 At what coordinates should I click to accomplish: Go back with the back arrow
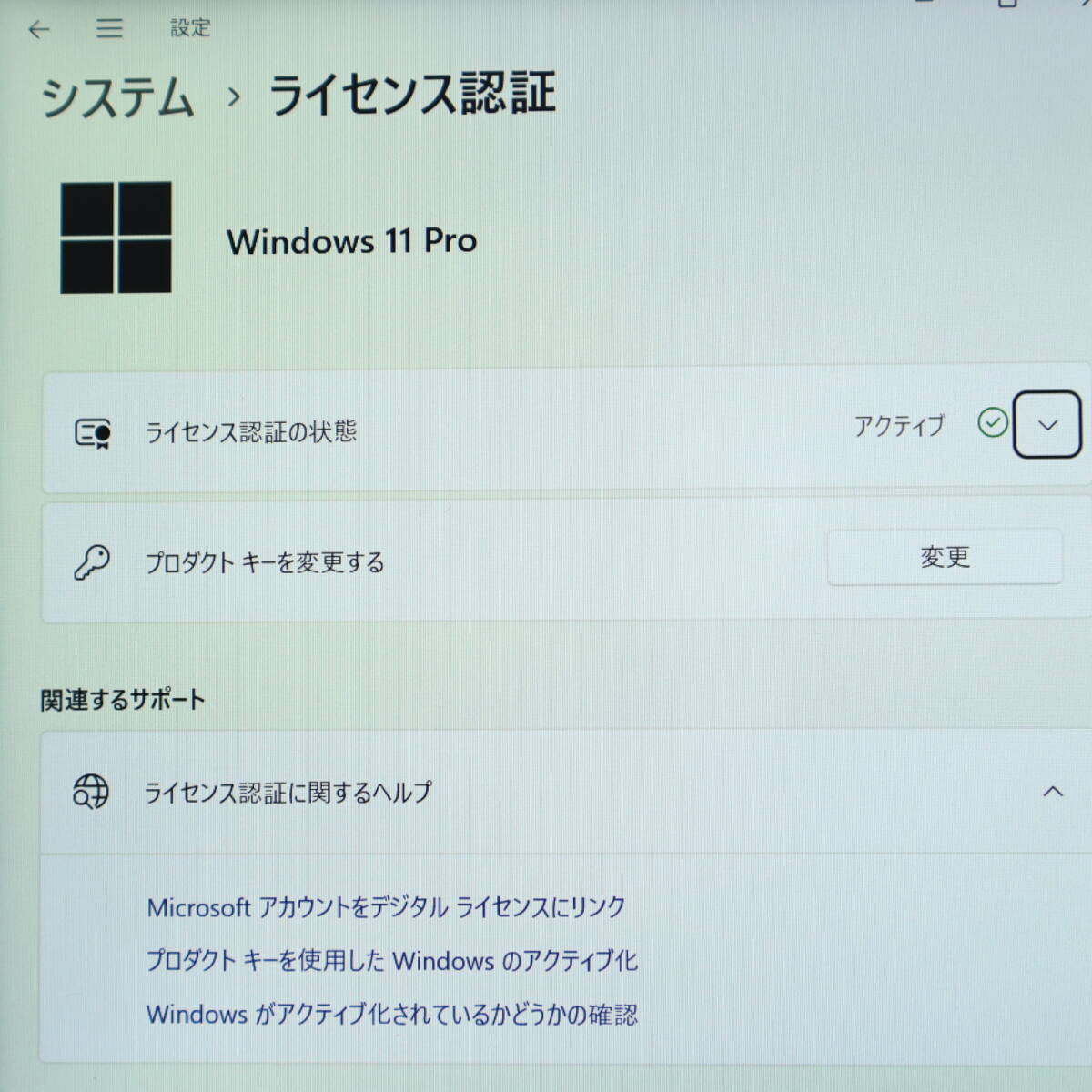39,29
